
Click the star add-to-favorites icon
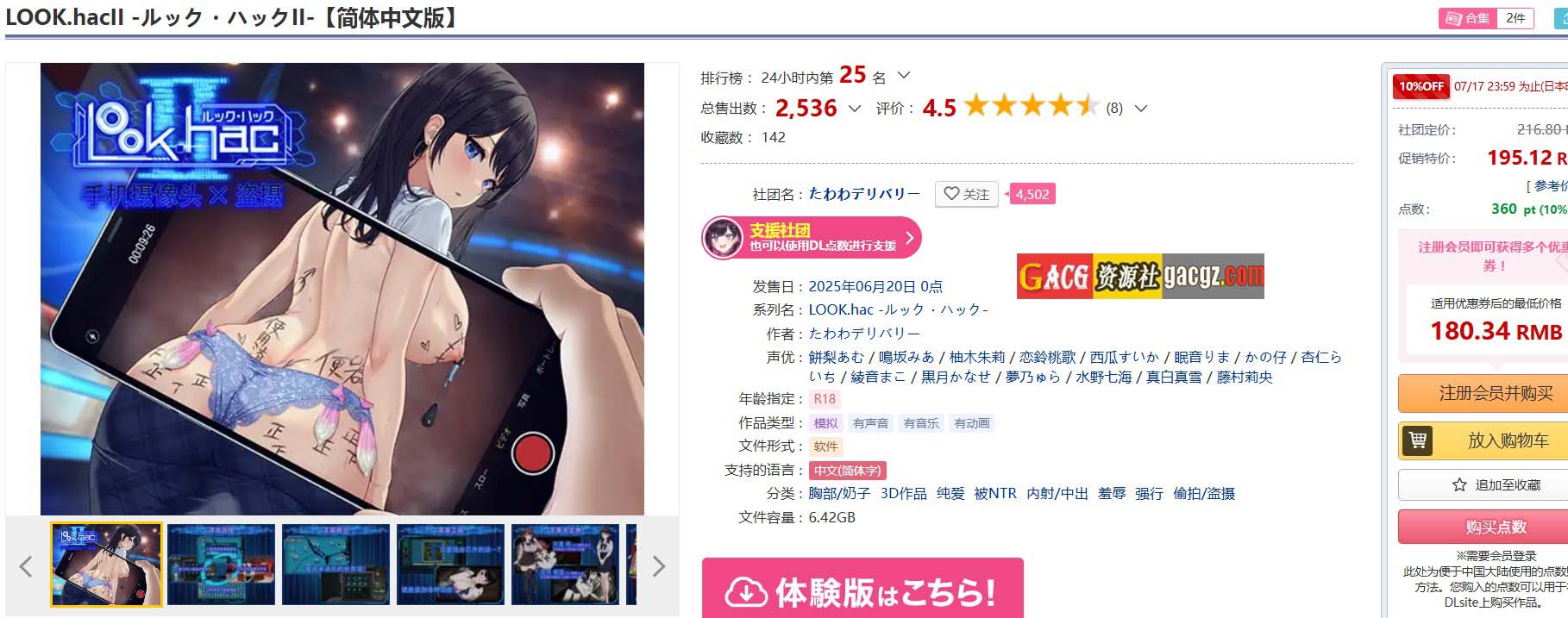[x=1459, y=485]
